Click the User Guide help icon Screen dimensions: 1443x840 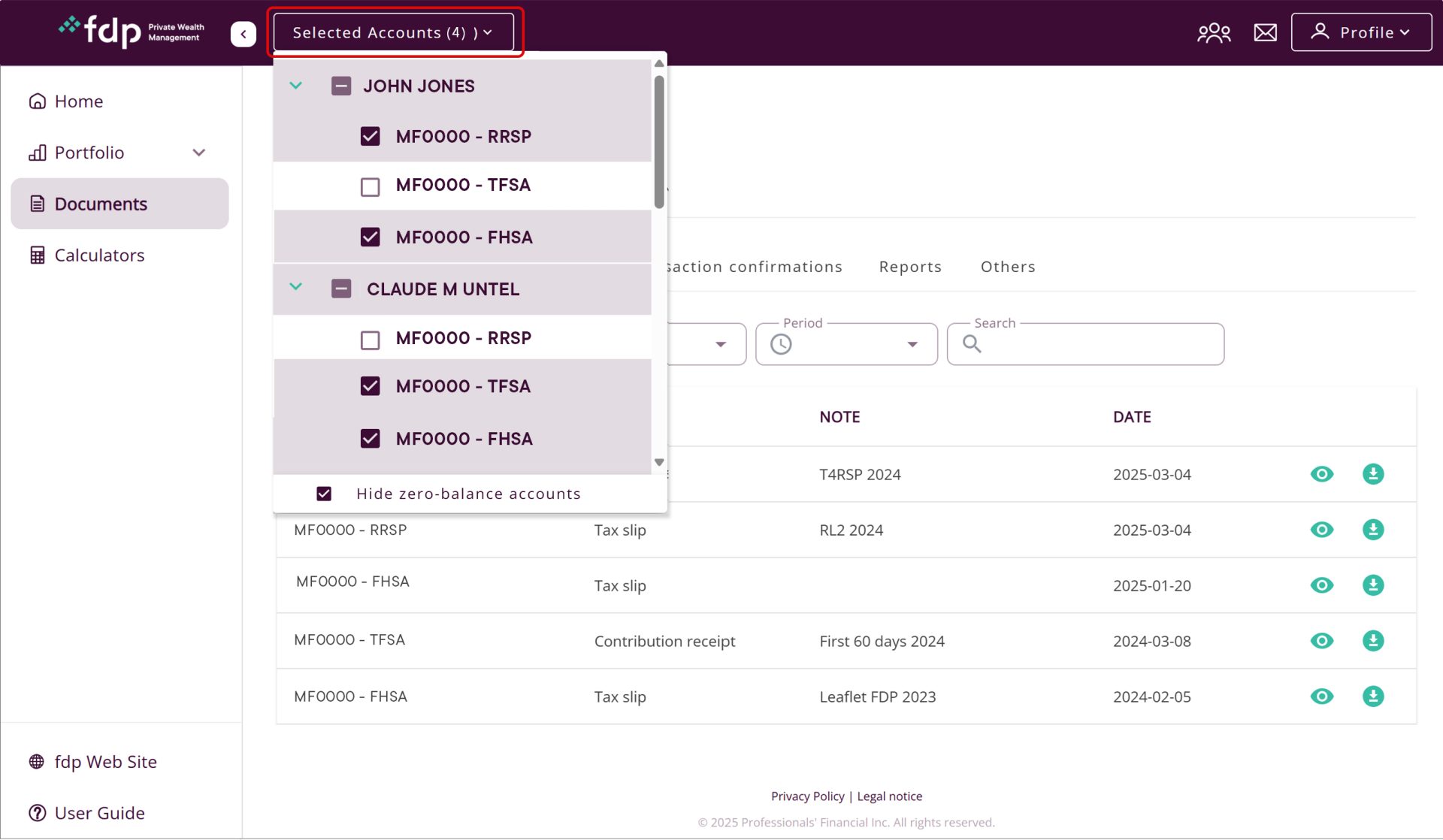tap(37, 812)
